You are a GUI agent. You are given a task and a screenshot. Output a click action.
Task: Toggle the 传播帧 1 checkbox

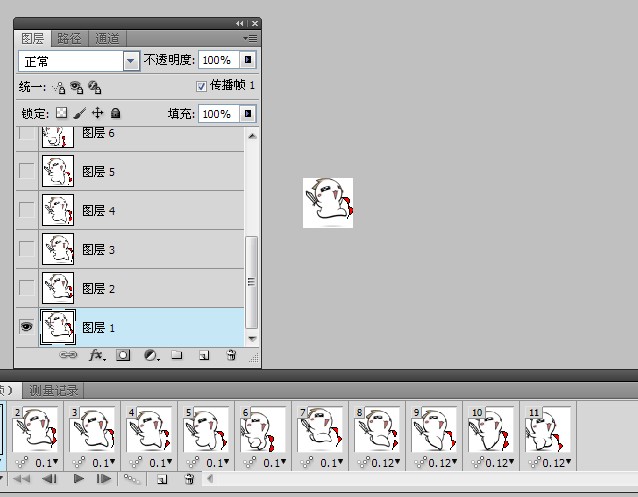point(201,86)
